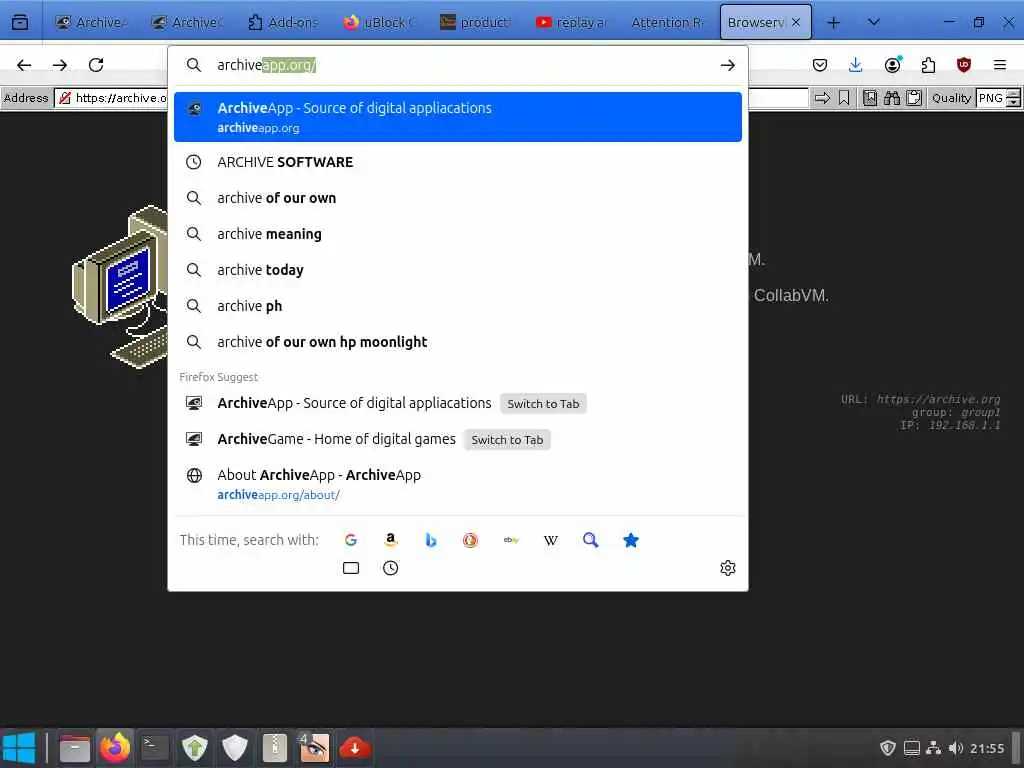Search with eBay this time

(x=511, y=540)
